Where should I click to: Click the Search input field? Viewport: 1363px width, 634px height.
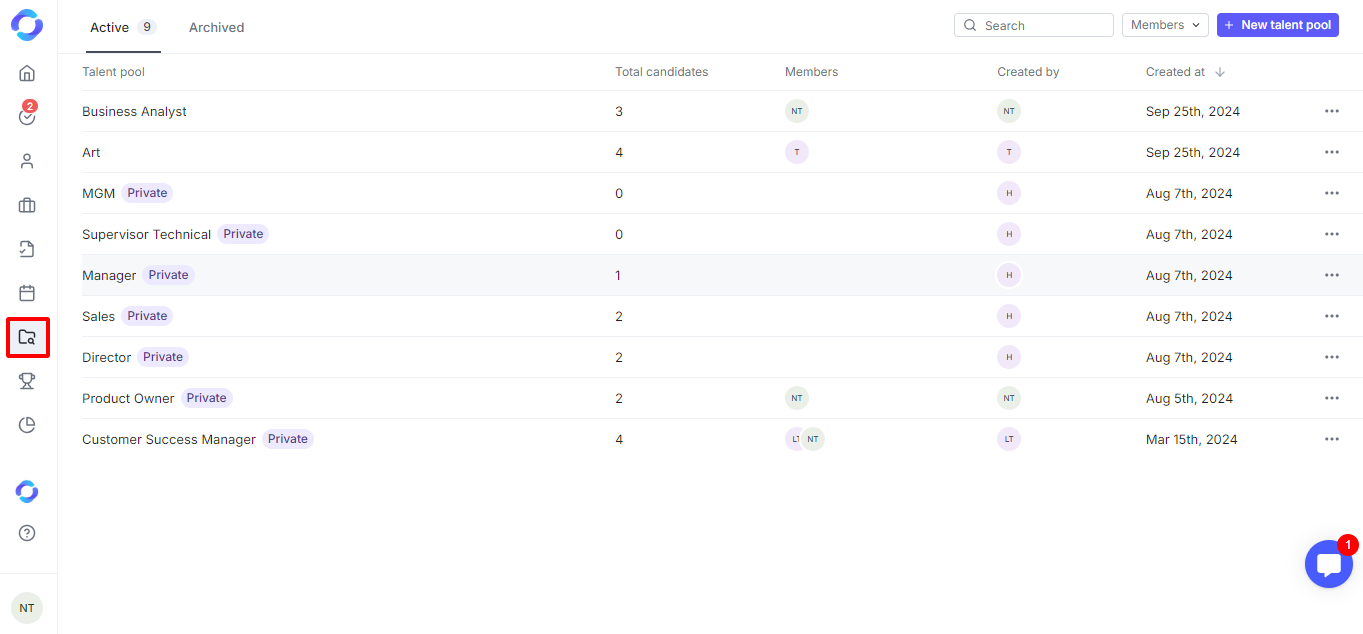point(1040,25)
